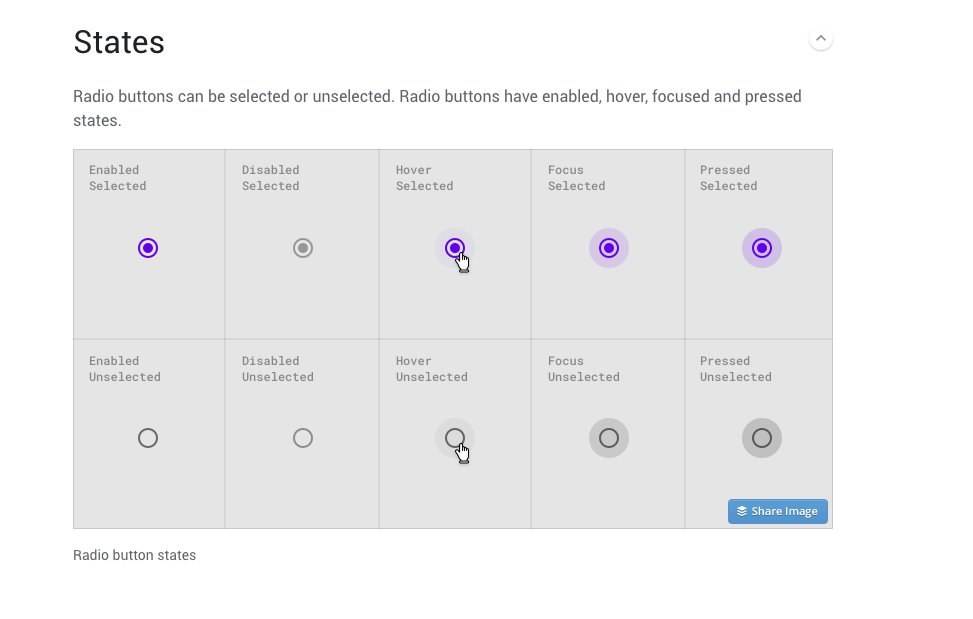The height and width of the screenshot is (619, 973).
Task: Click the Disabled Unselected label text
Action: tap(277, 369)
